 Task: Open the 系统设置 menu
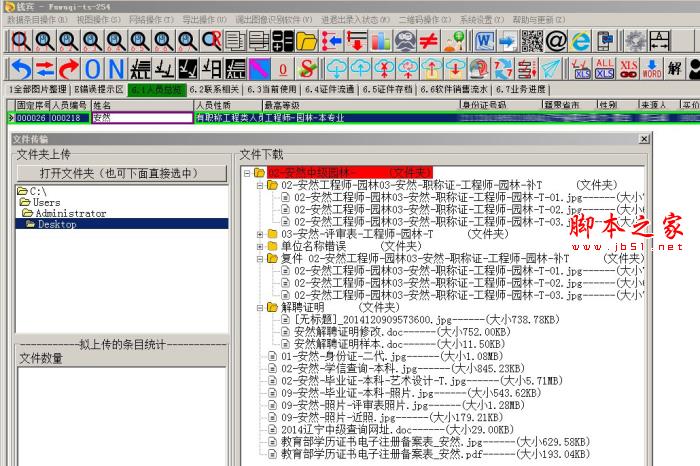coord(482,19)
